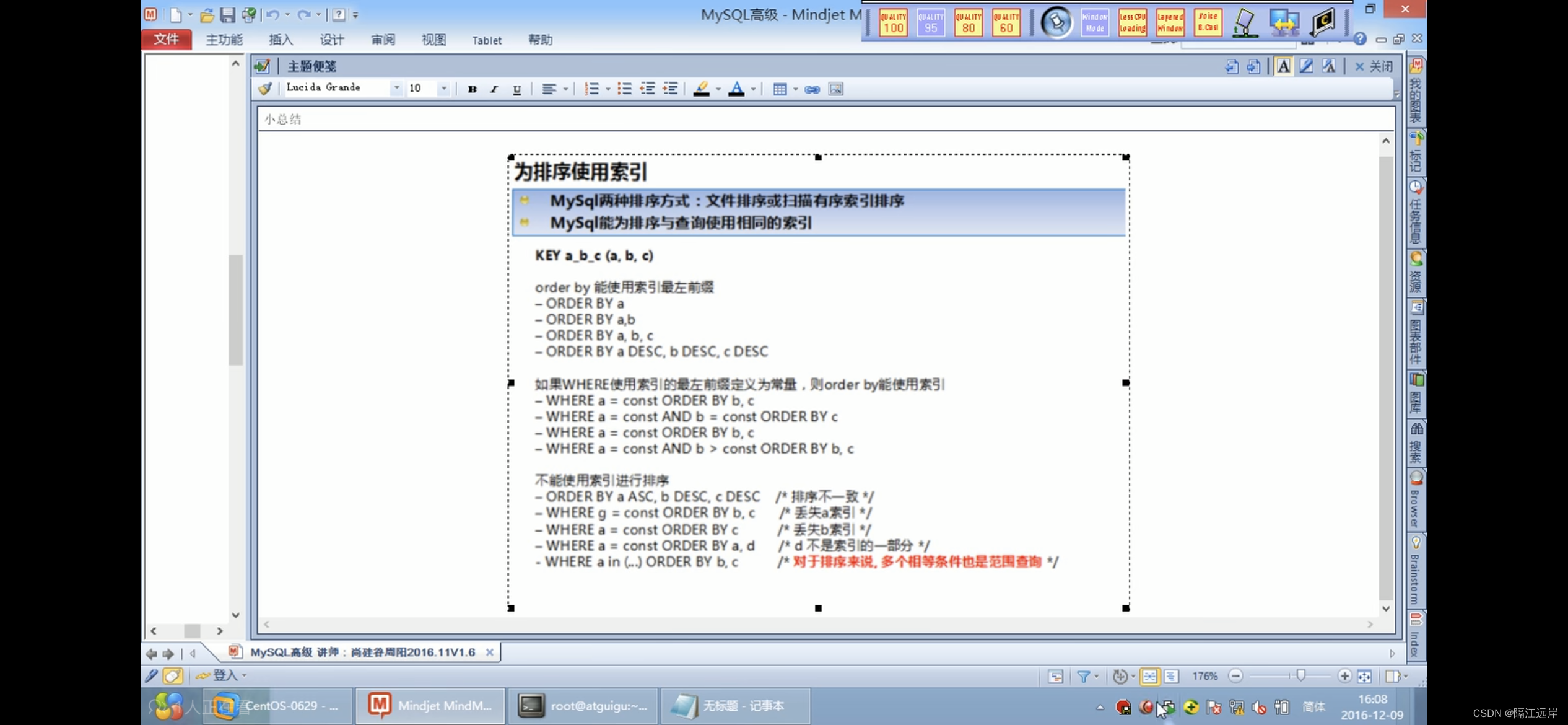Open the 主功能 ribbon tab

(224, 40)
